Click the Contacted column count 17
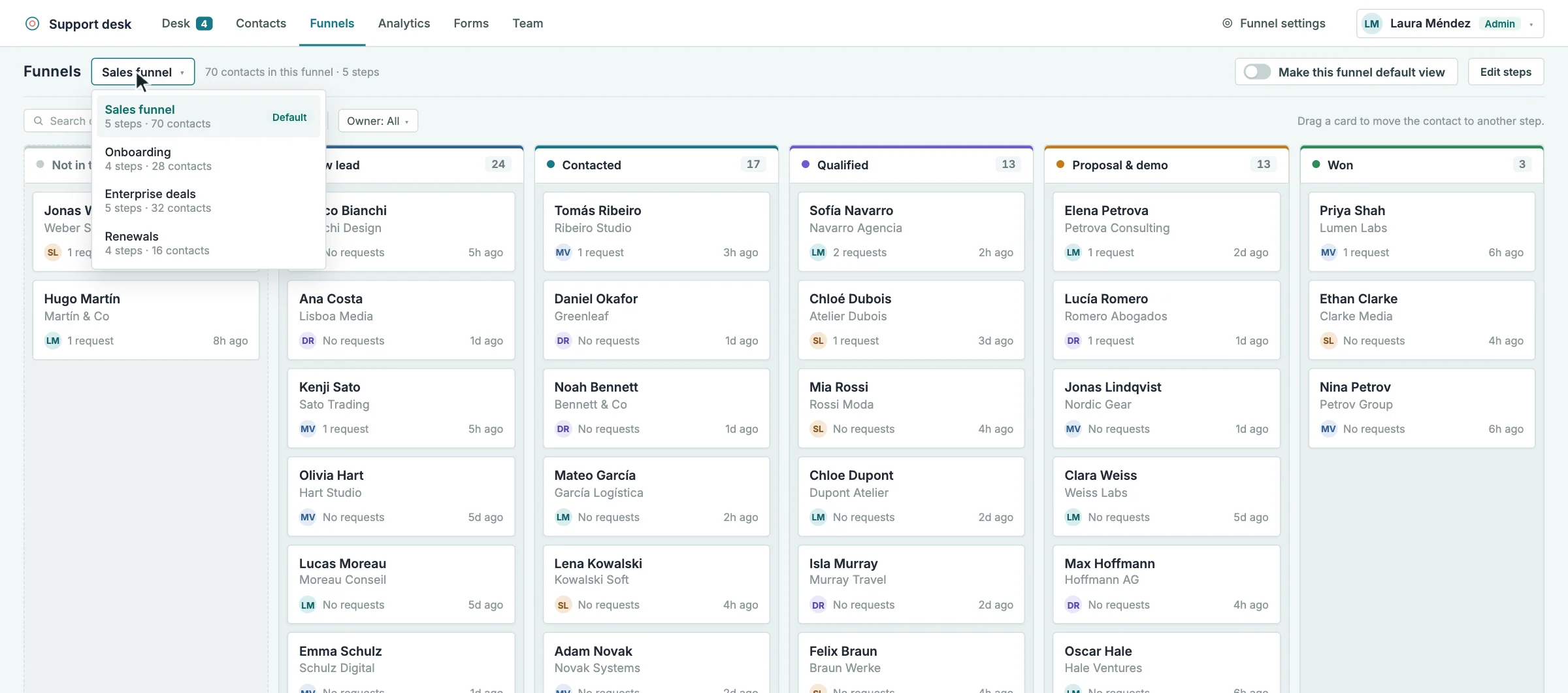 (x=753, y=165)
